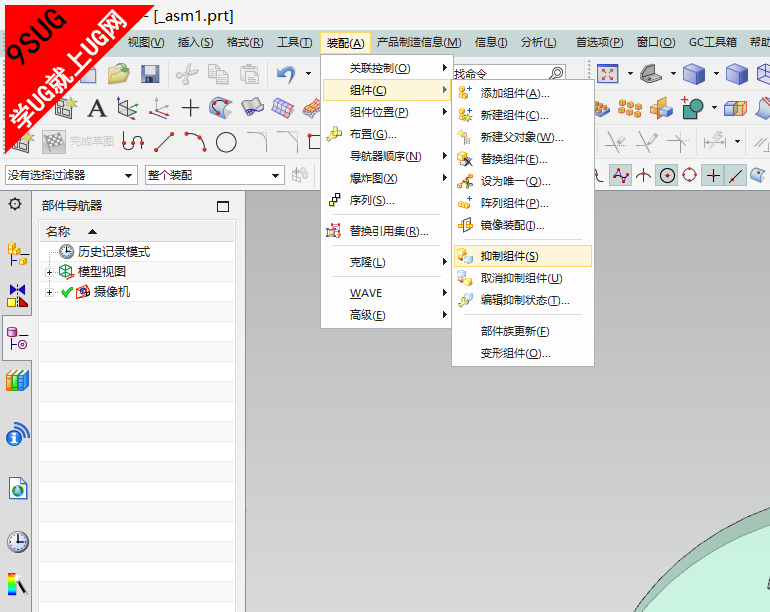Click the Undo arrow icon
The height and width of the screenshot is (612, 770).
286,74
